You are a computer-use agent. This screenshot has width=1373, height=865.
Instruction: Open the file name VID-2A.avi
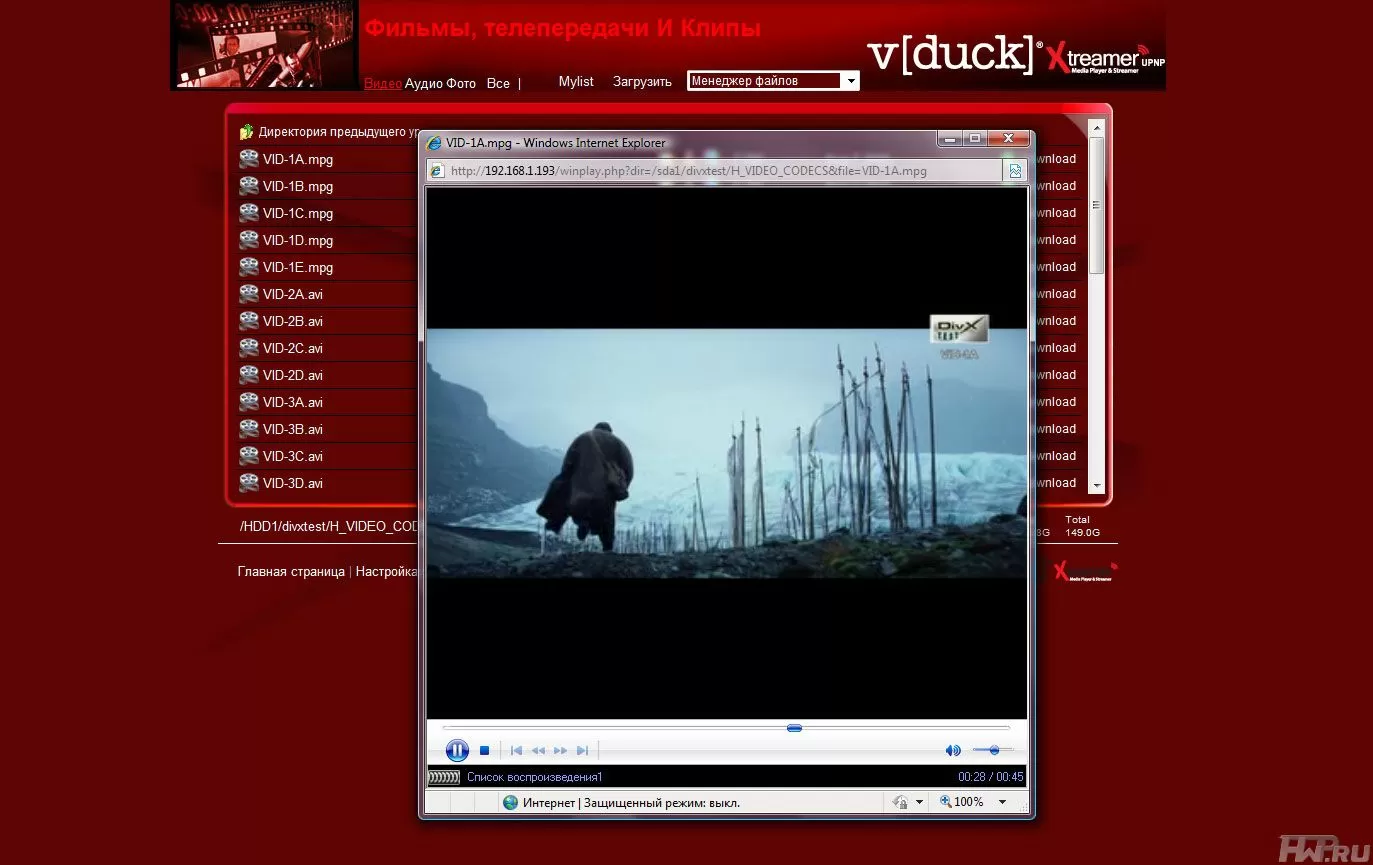(293, 295)
